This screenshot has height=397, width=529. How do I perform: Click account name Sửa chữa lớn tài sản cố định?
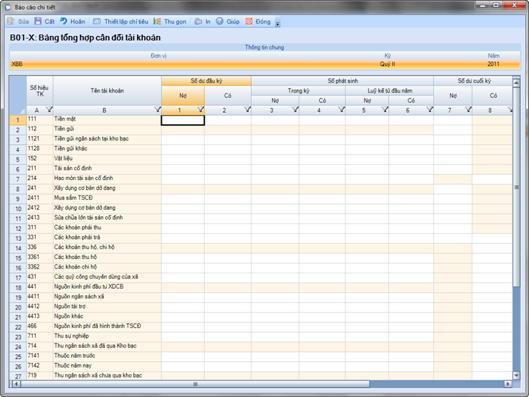coord(88,217)
